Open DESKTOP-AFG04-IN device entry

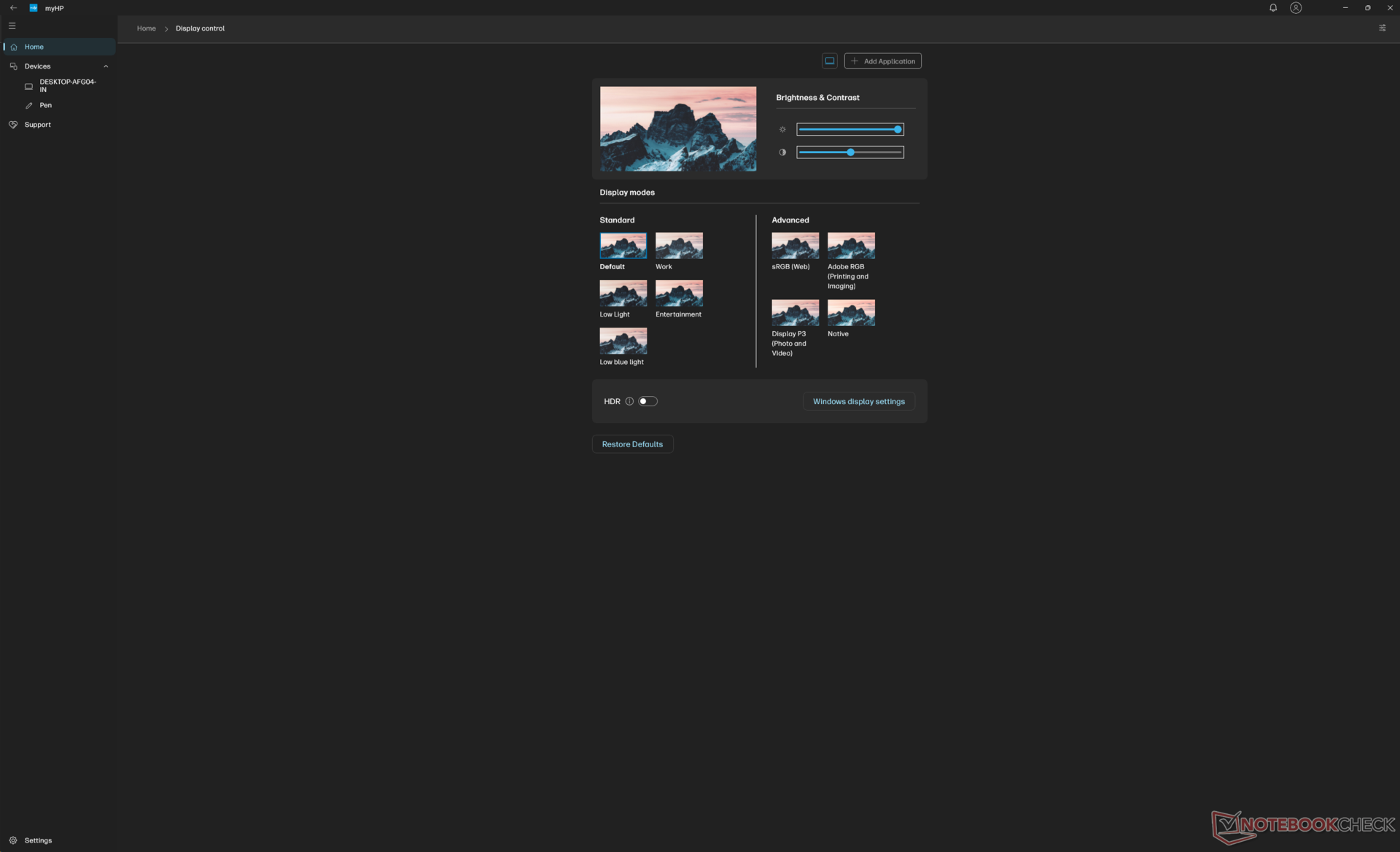[x=66, y=85]
